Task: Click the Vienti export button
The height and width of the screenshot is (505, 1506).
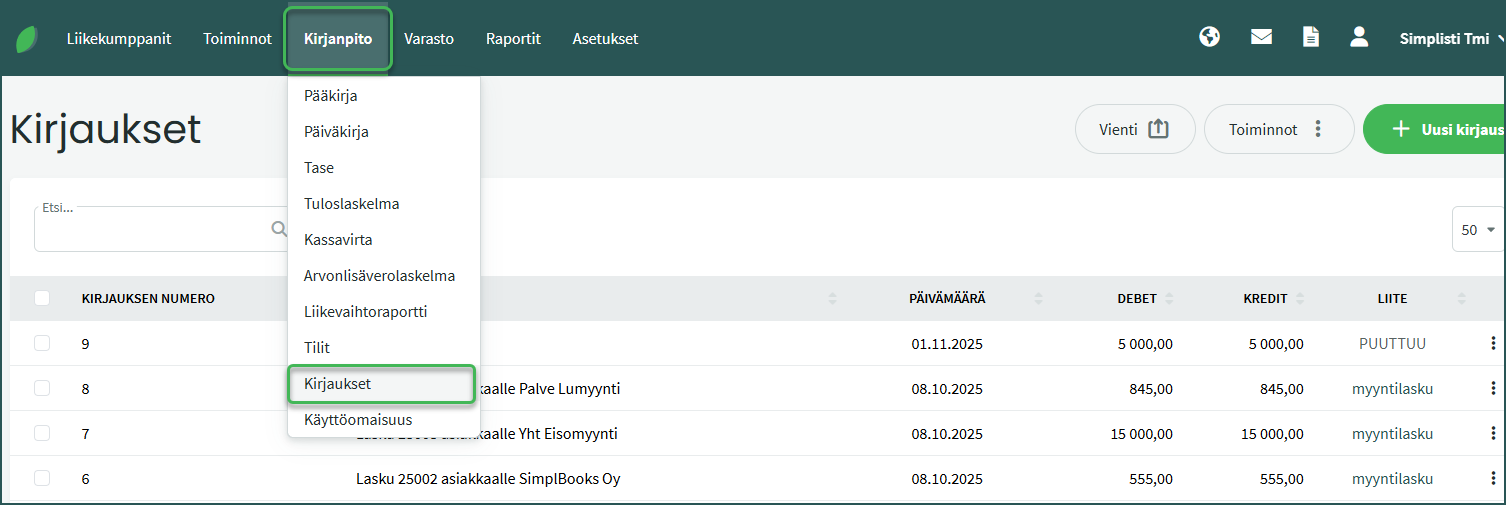Action: (x=1134, y=129)
